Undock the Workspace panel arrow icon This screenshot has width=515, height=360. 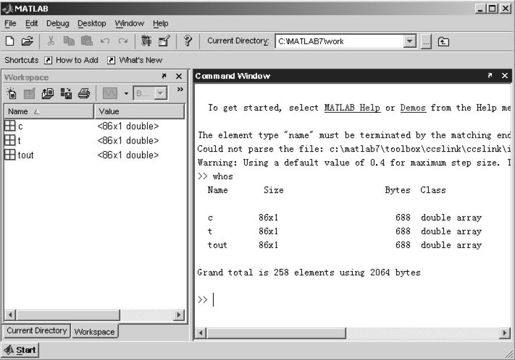164,76
